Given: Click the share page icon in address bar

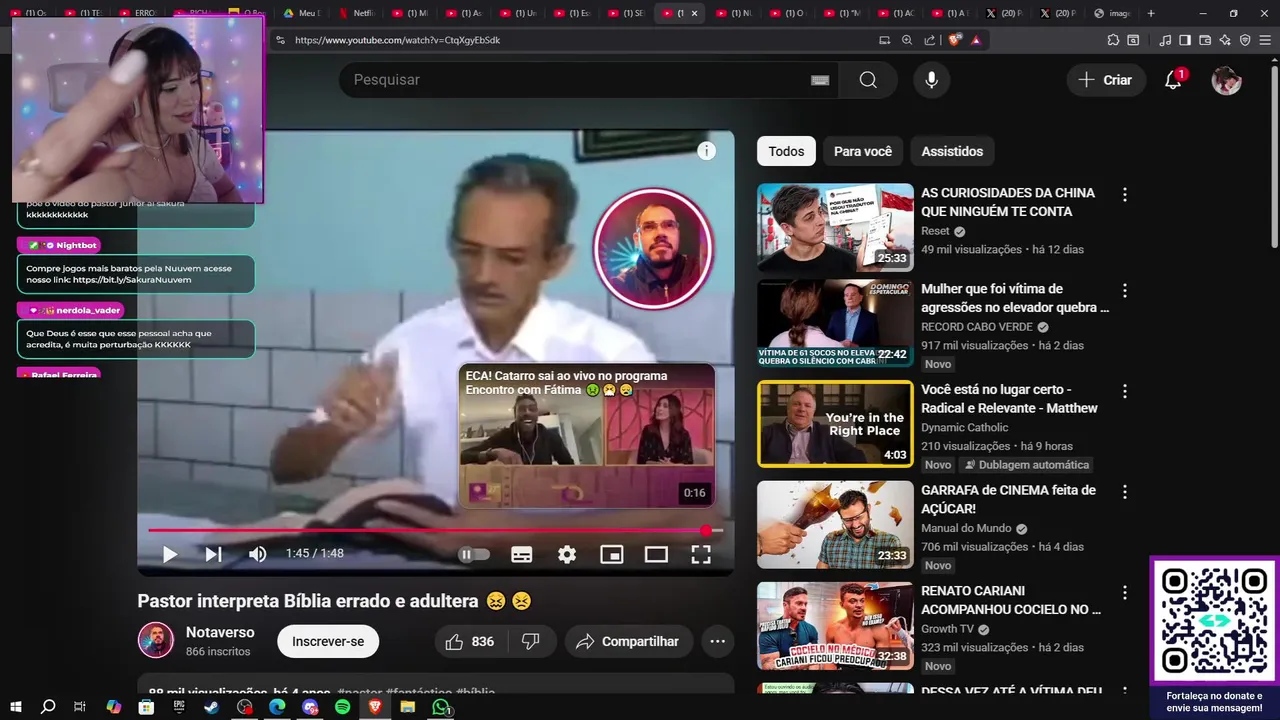Looking at the screenshot, I should point(930,40).
